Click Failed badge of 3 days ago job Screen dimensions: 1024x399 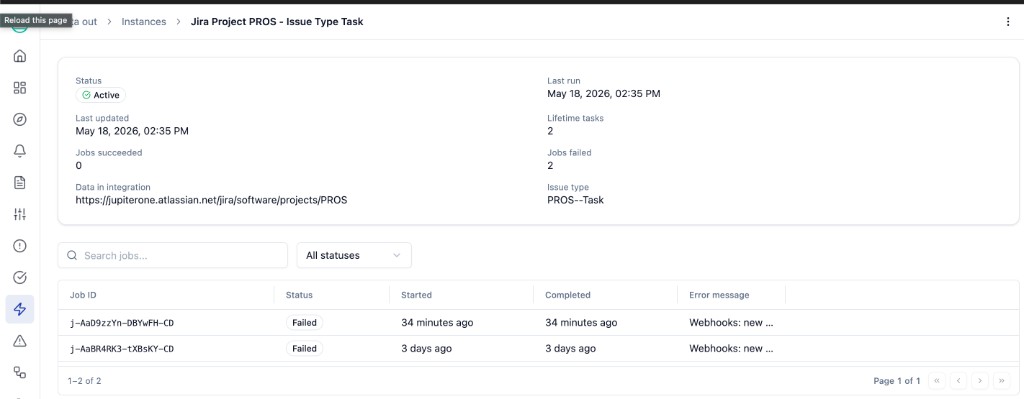coord(304,349)
